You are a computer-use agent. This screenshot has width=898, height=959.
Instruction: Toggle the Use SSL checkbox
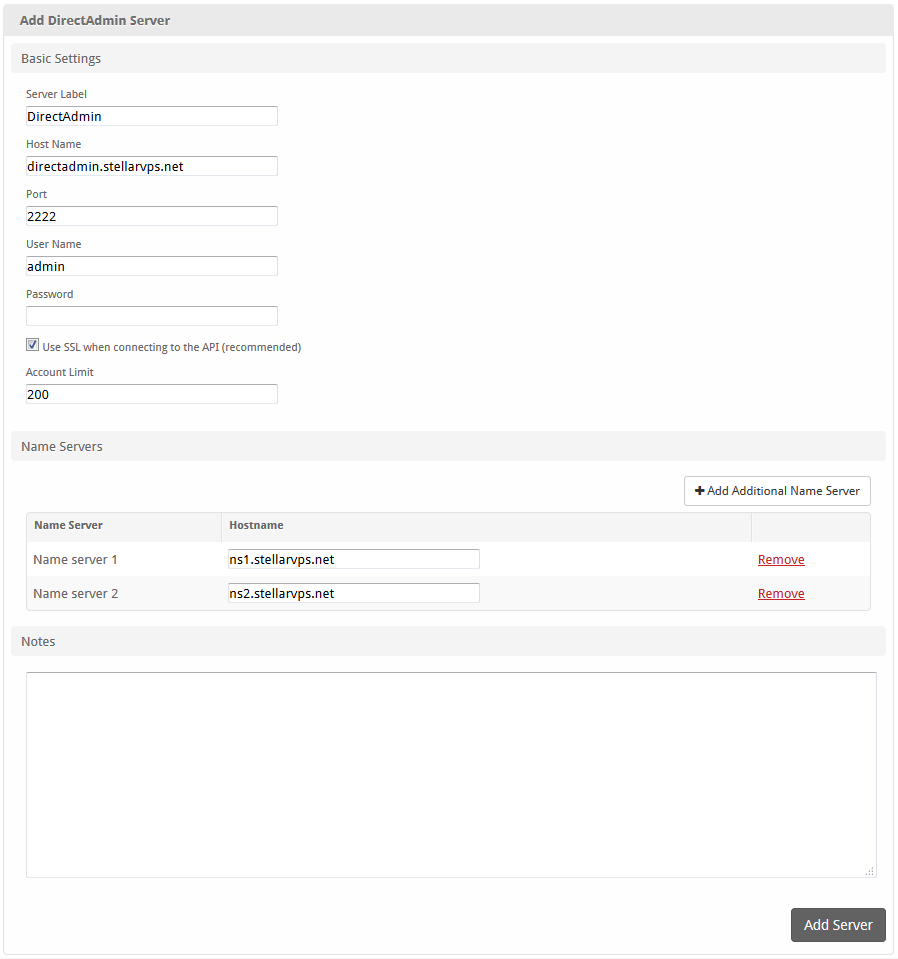coord(33,346)
